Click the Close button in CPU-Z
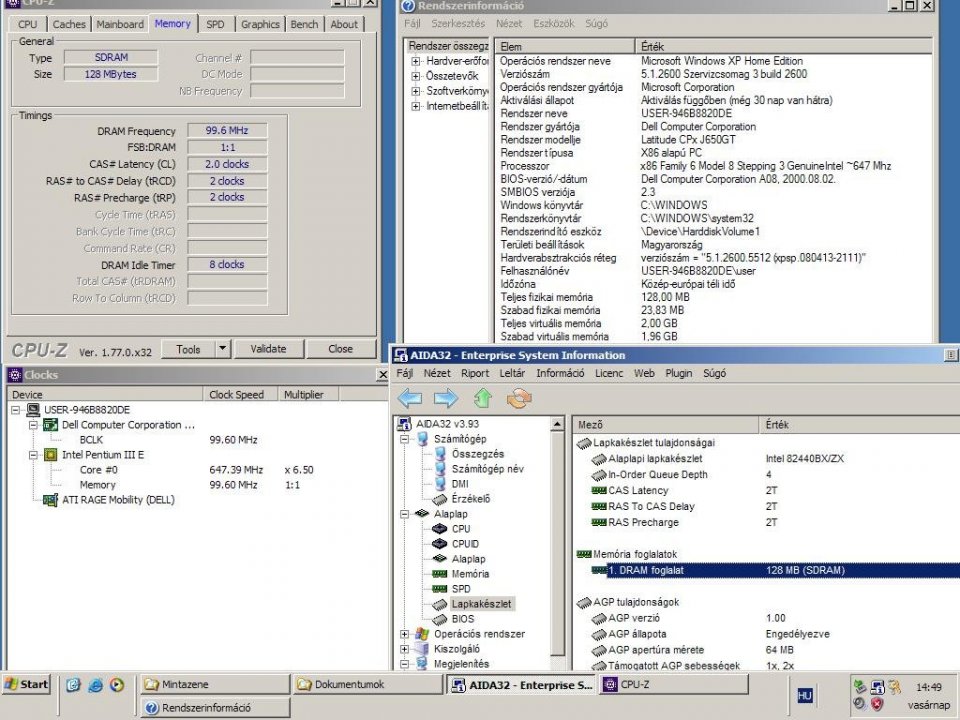Image resolution: width=960 pixels, height=720 pixels. 340,348
